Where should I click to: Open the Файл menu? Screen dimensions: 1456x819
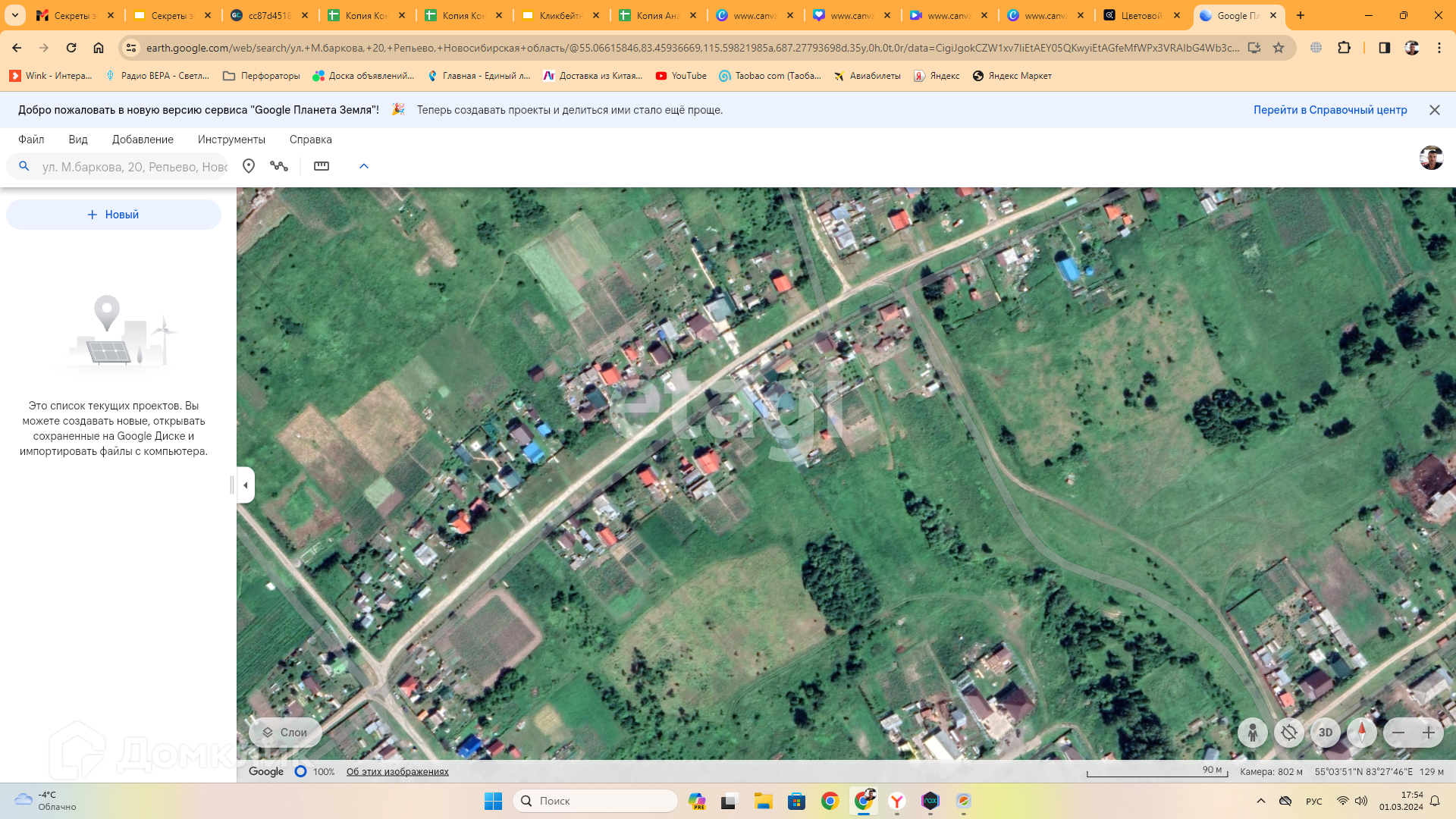click(x=31, y=140)
